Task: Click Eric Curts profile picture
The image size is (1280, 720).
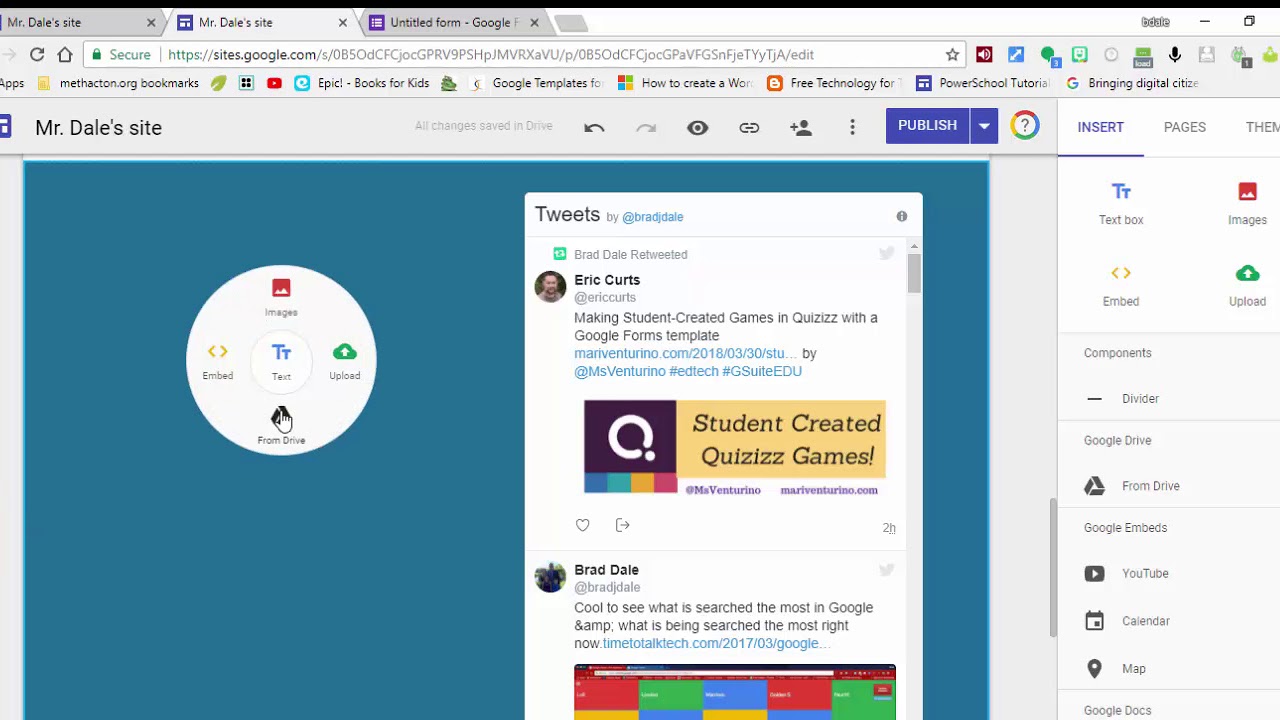Action: click(550, 286)
